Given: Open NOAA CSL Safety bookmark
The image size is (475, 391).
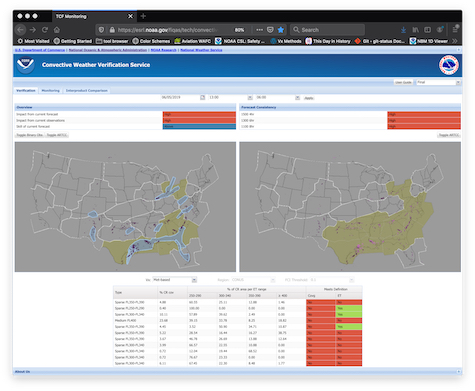Looking at the screenshot, I should pos(240,41).
